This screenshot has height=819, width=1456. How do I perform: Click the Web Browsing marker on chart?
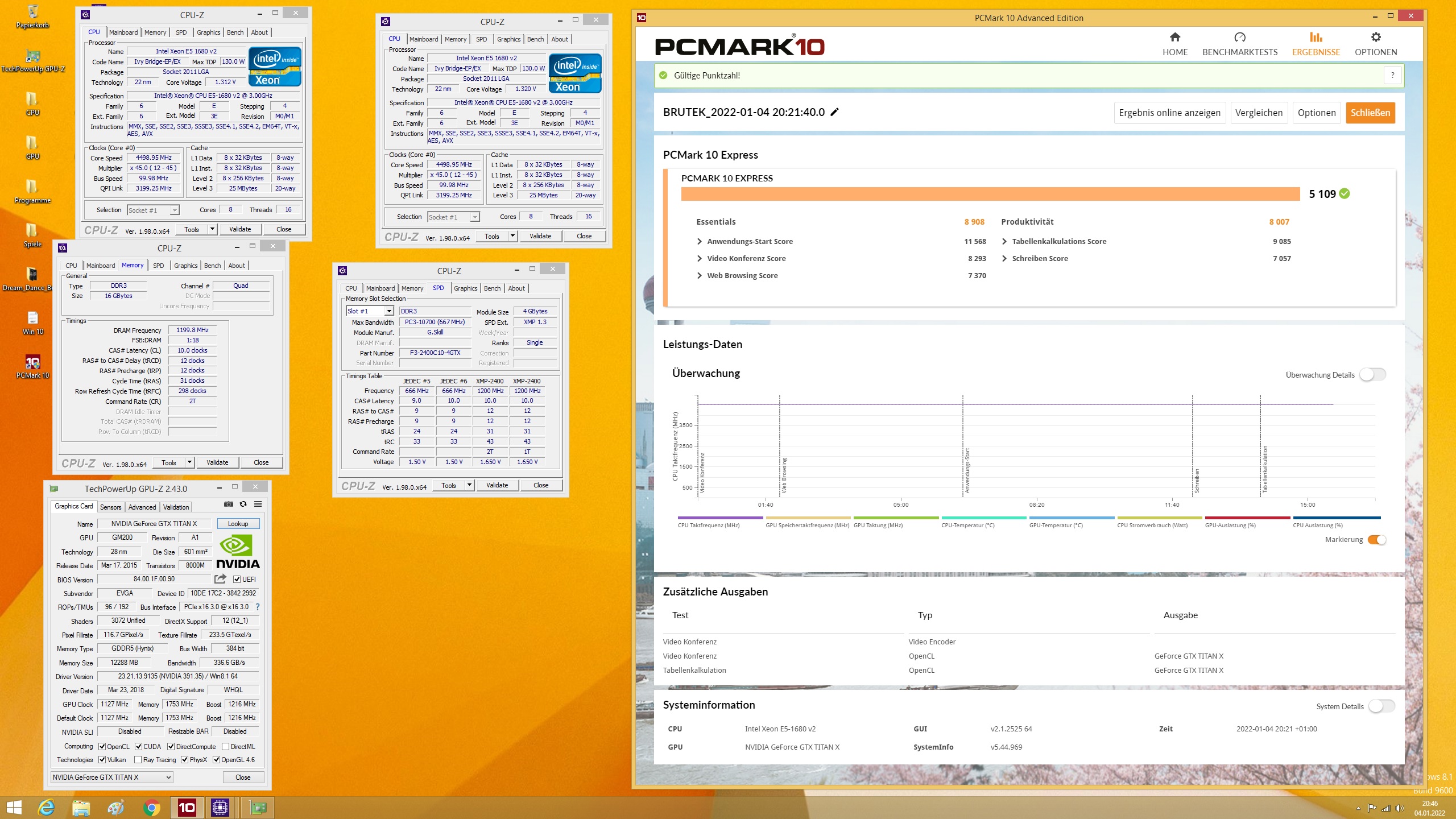784,475
